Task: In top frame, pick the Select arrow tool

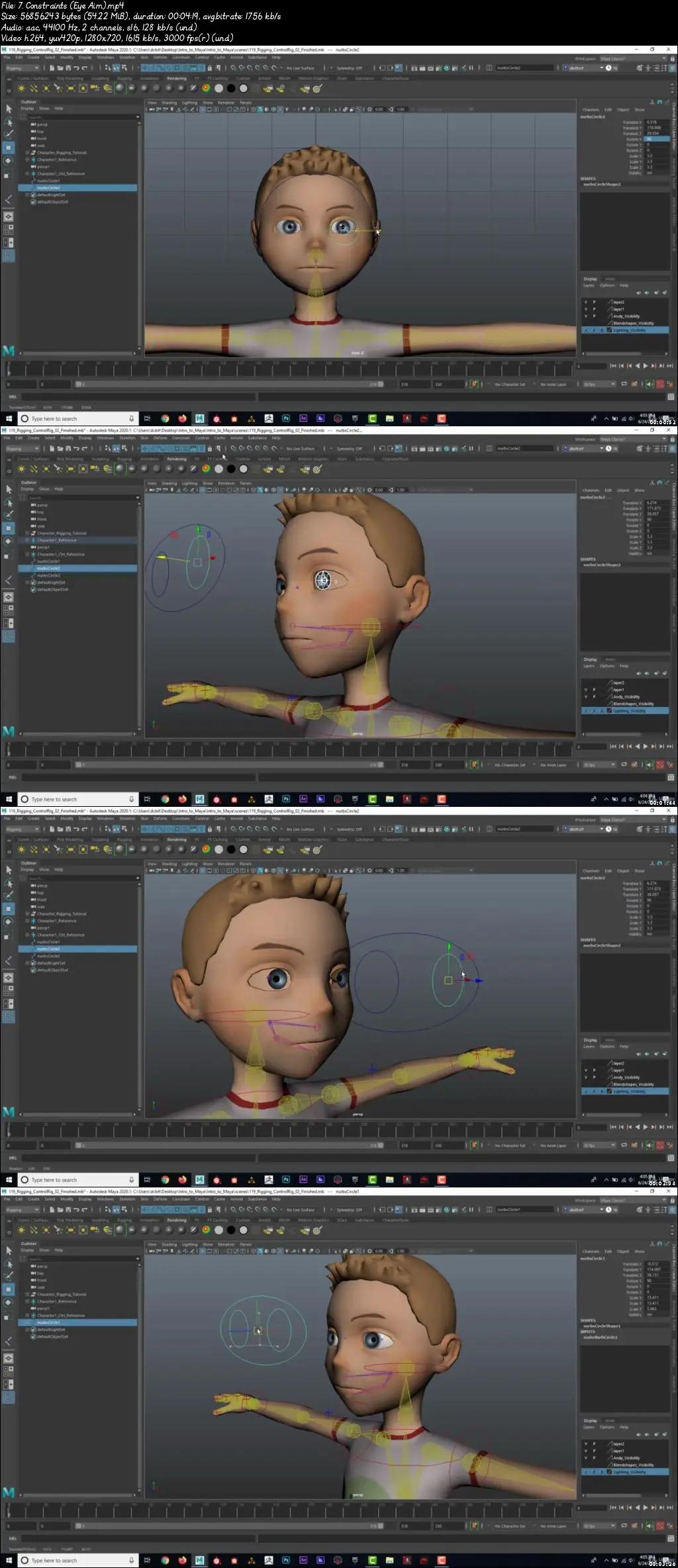Action: [9, 109]
